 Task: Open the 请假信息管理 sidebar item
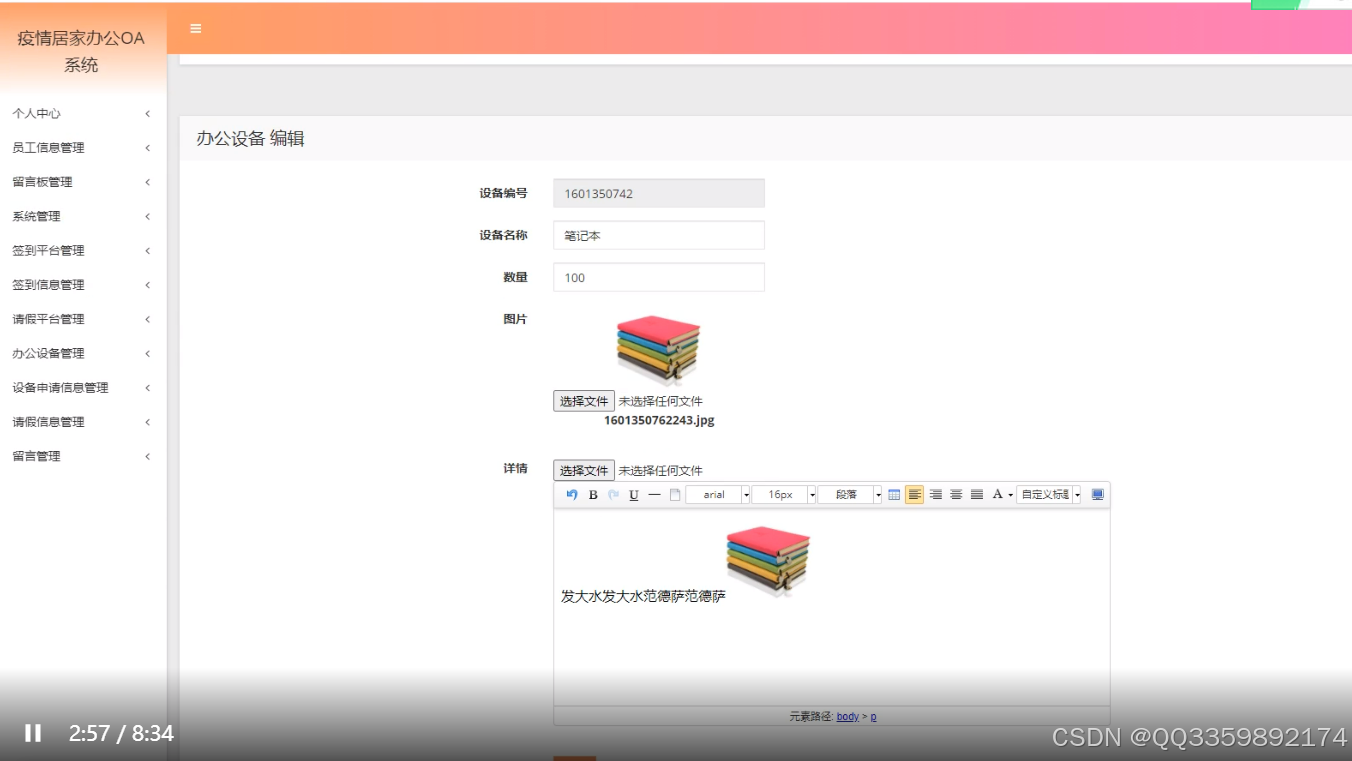pyautogui.click(x=83, y=422)
